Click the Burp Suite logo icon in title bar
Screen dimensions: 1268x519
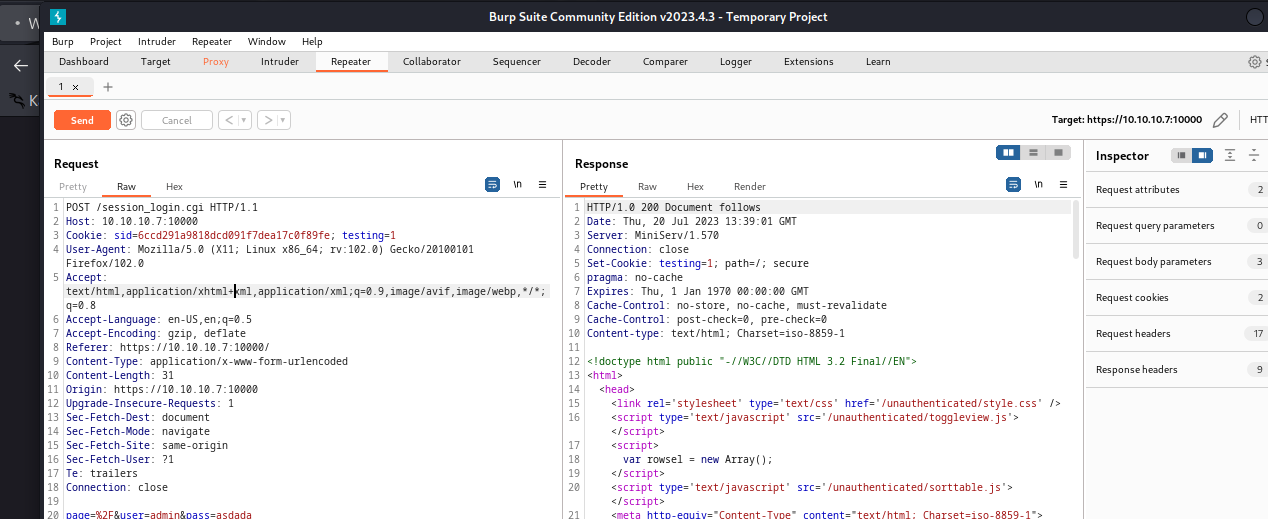pos(59,16)
